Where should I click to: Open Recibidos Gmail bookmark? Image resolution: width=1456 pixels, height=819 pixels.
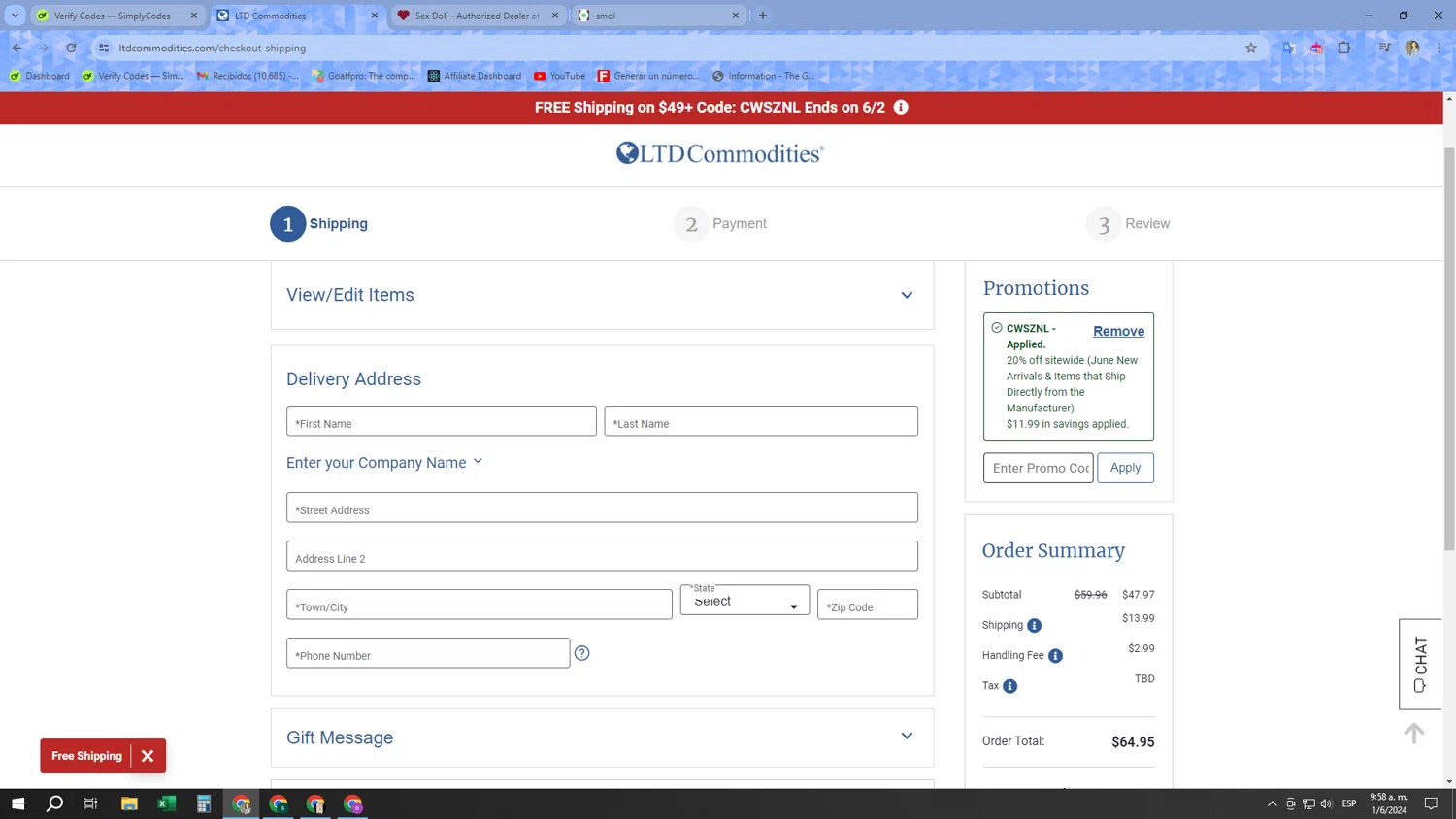(x=248, y=76)
